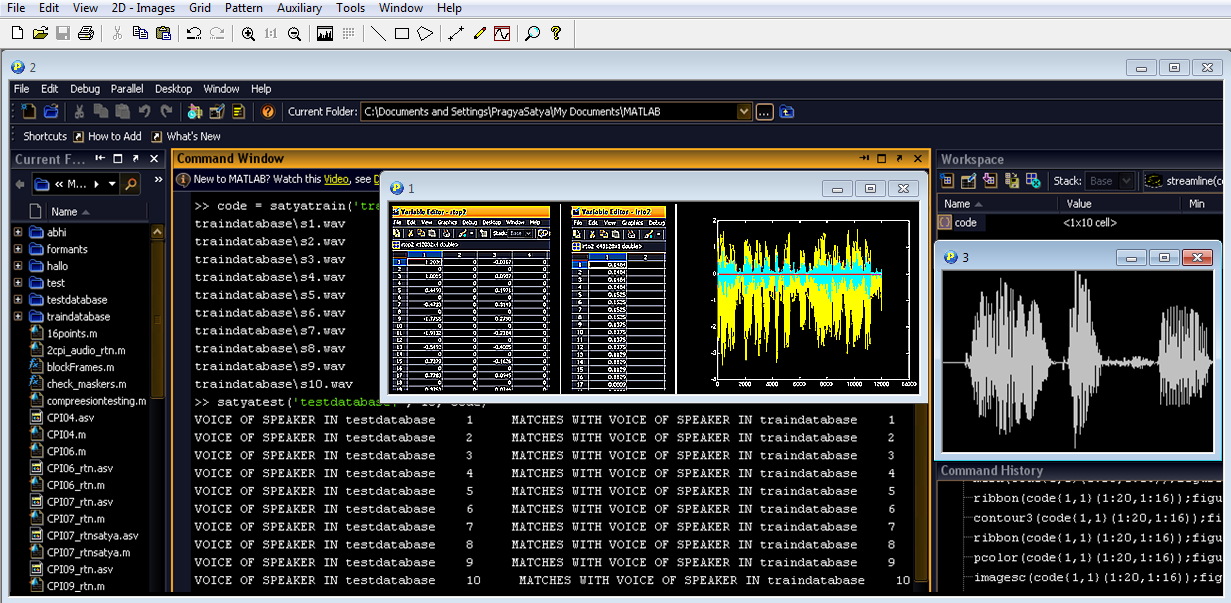
Task: Open the histogram tool icon
Action: pos(325,33)
